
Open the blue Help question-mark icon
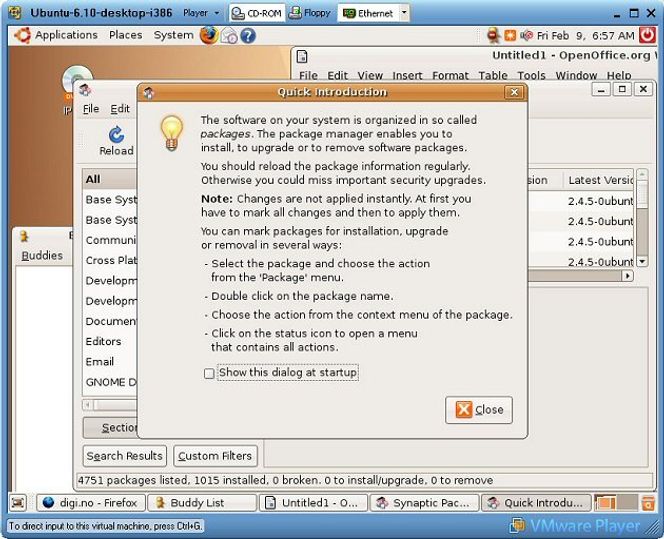tap(248, 36)
